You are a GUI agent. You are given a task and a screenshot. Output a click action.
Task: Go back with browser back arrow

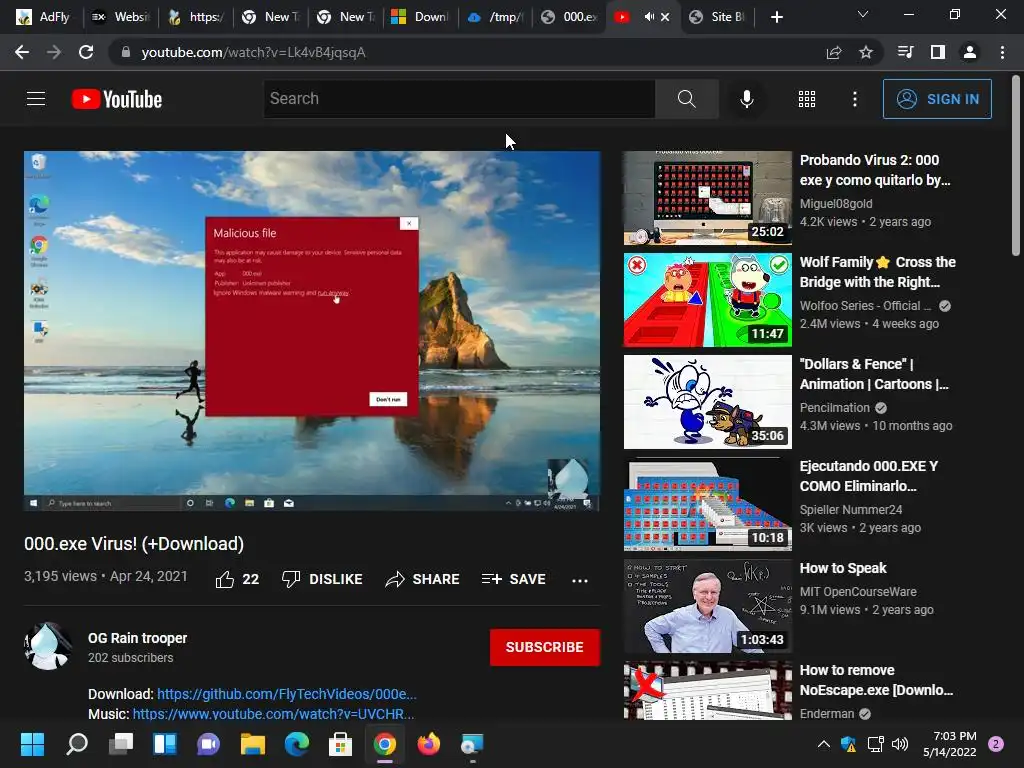[22, 52]
